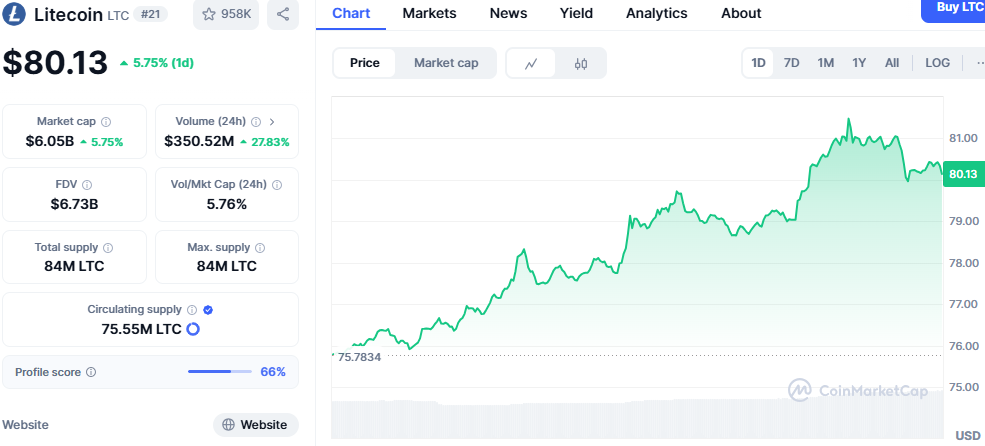Open the Analytics tab
985x446 pixels.
click(x=656, y=13)
